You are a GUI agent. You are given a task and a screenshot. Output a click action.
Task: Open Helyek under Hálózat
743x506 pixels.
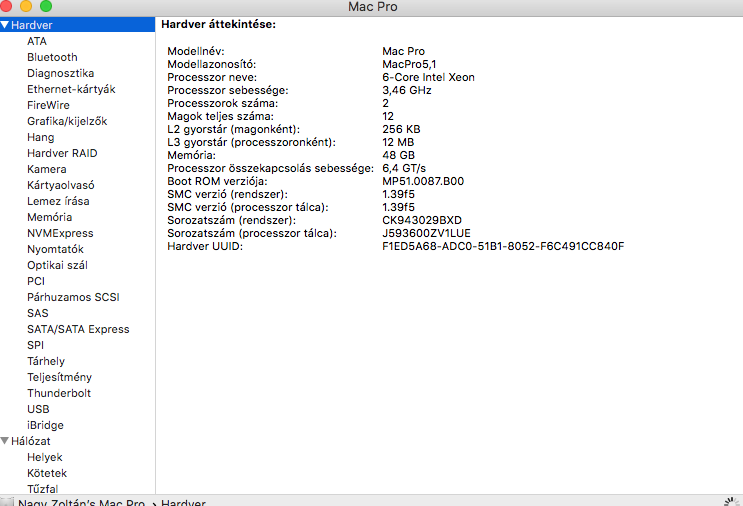pos(45,457)
